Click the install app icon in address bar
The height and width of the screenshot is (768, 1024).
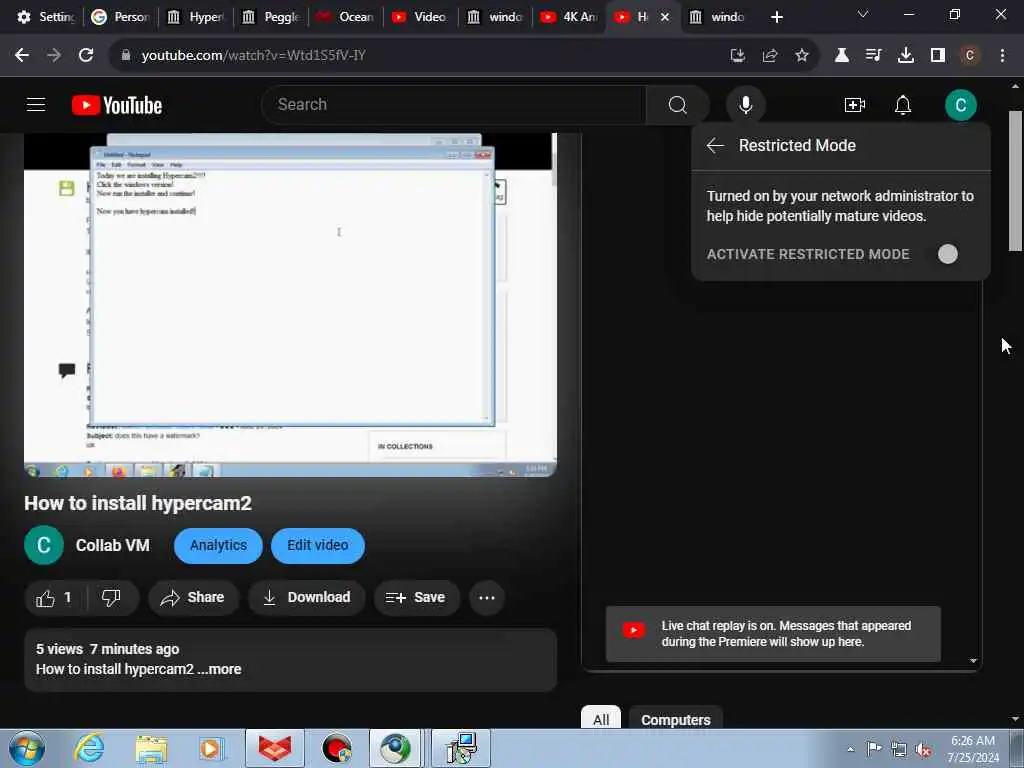(x=737, y=56)
